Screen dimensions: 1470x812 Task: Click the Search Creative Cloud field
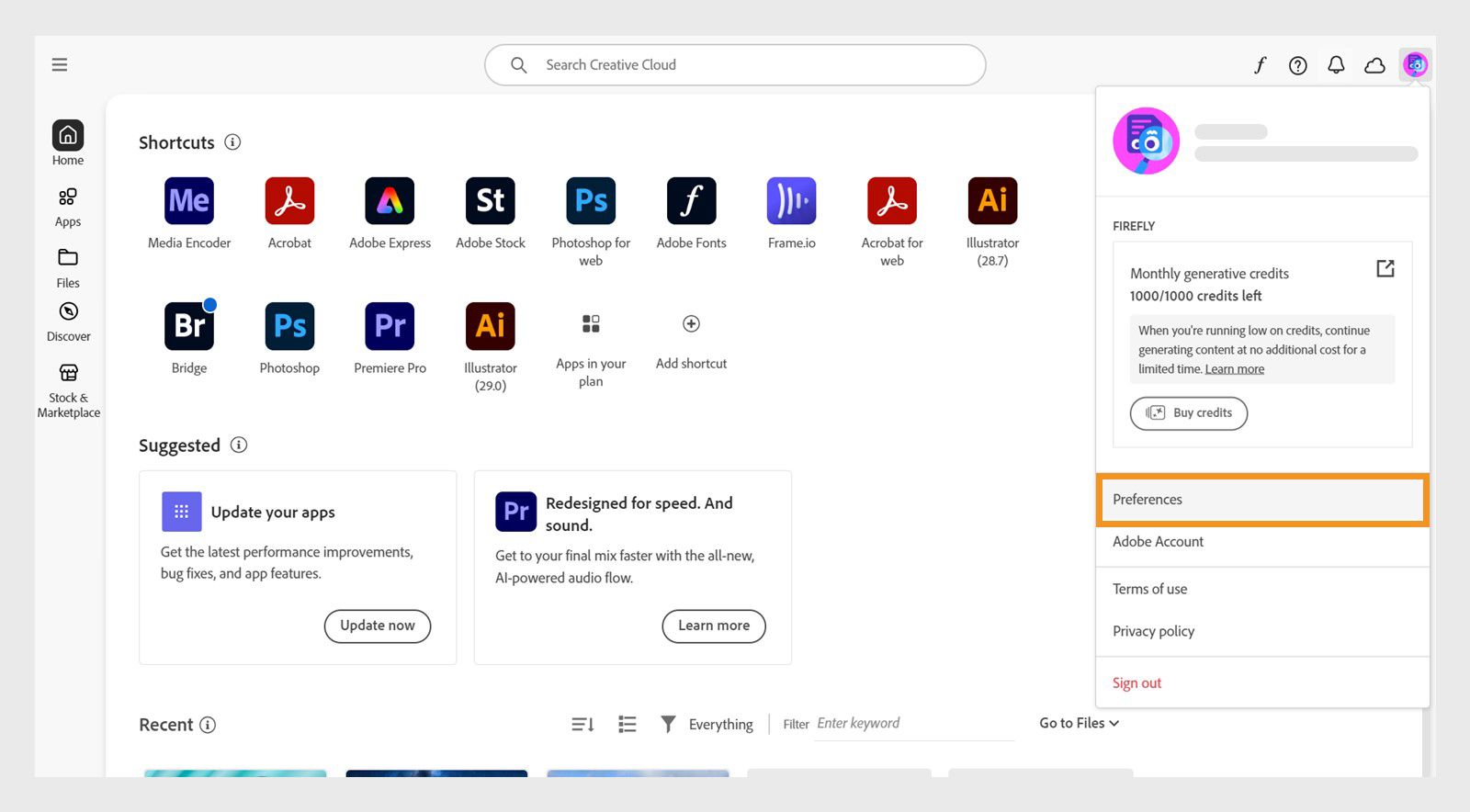[x=735, y=65]
